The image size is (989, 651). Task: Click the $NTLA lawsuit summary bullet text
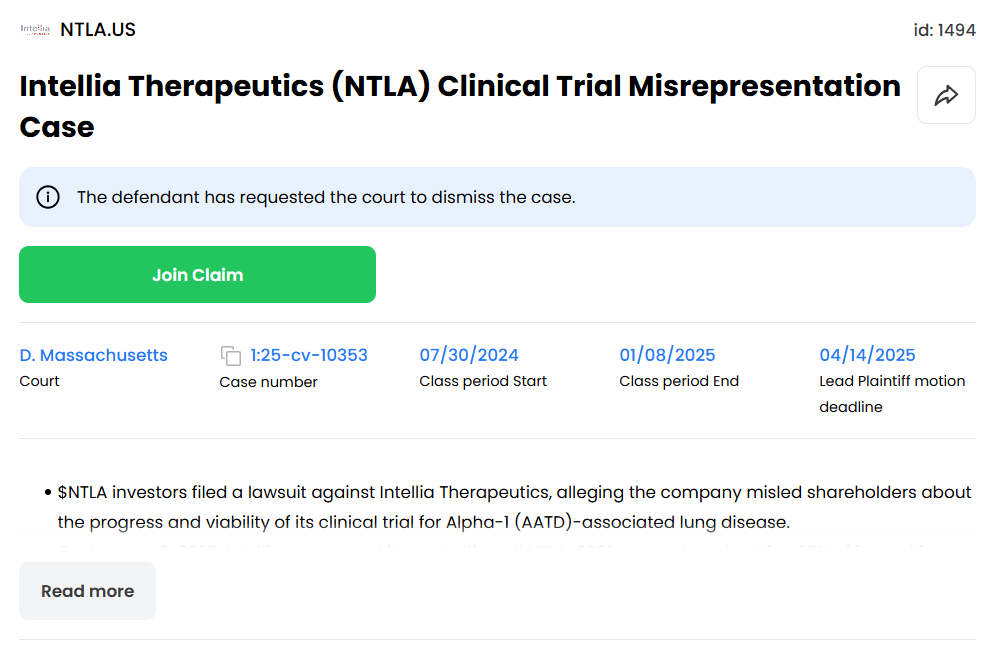tap(514, 507)
